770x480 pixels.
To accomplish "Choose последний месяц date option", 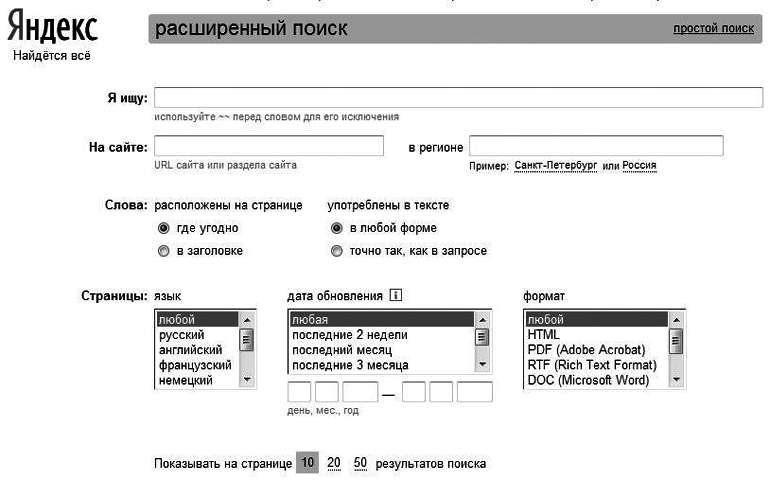I will pos(382,350).
